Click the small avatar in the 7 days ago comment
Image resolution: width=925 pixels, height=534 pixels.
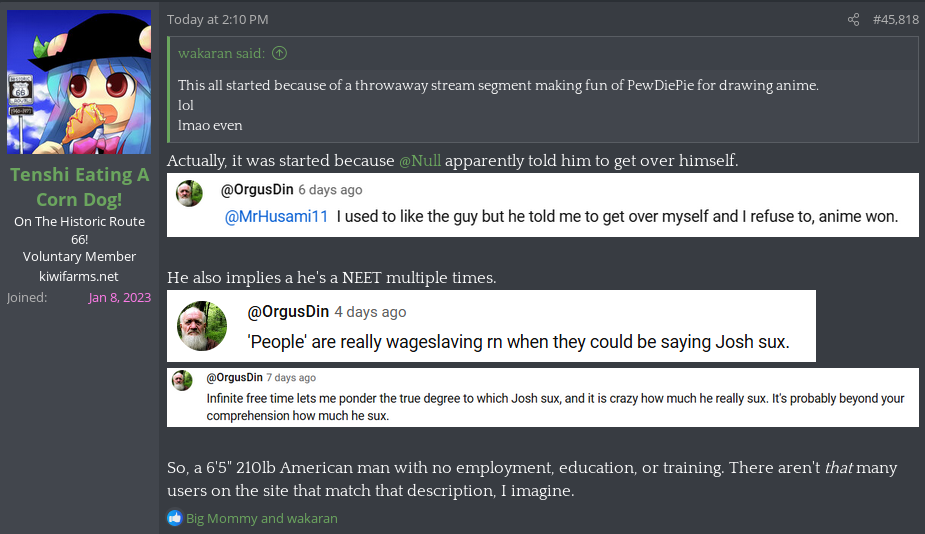pyautogui.click(x=182, y=381)
